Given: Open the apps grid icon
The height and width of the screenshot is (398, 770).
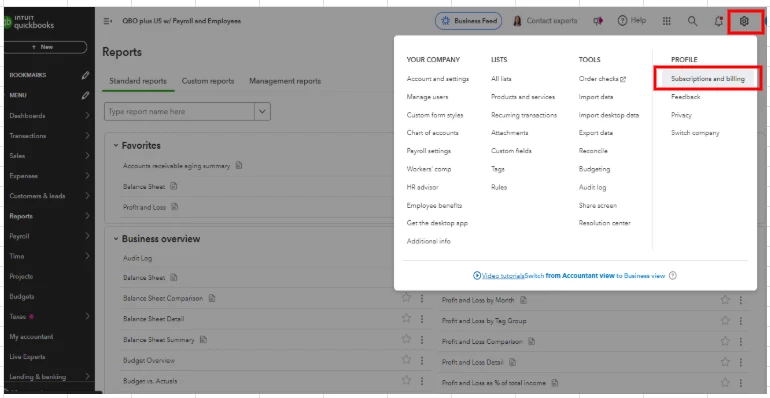Looking at the screenshot, I should point(666,21).
